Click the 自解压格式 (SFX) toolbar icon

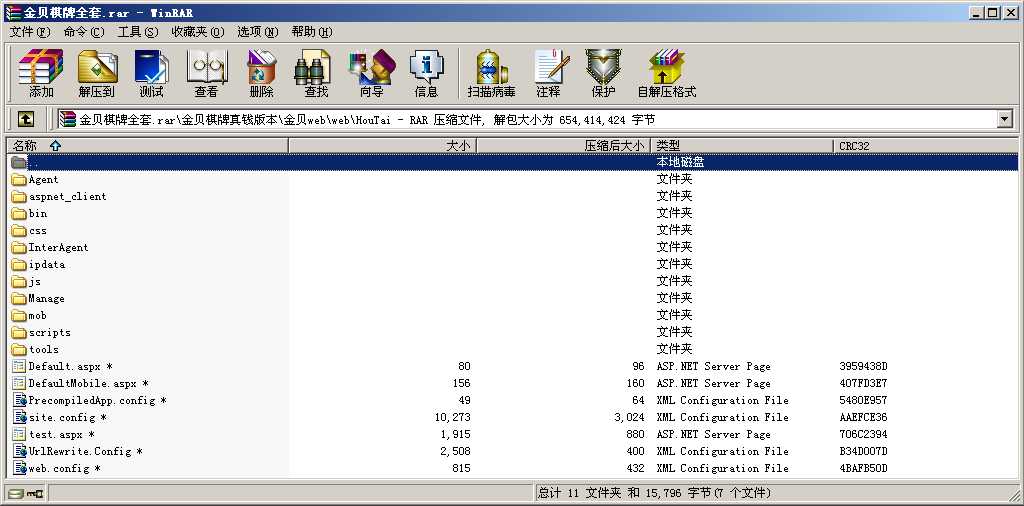click(667, 73)
